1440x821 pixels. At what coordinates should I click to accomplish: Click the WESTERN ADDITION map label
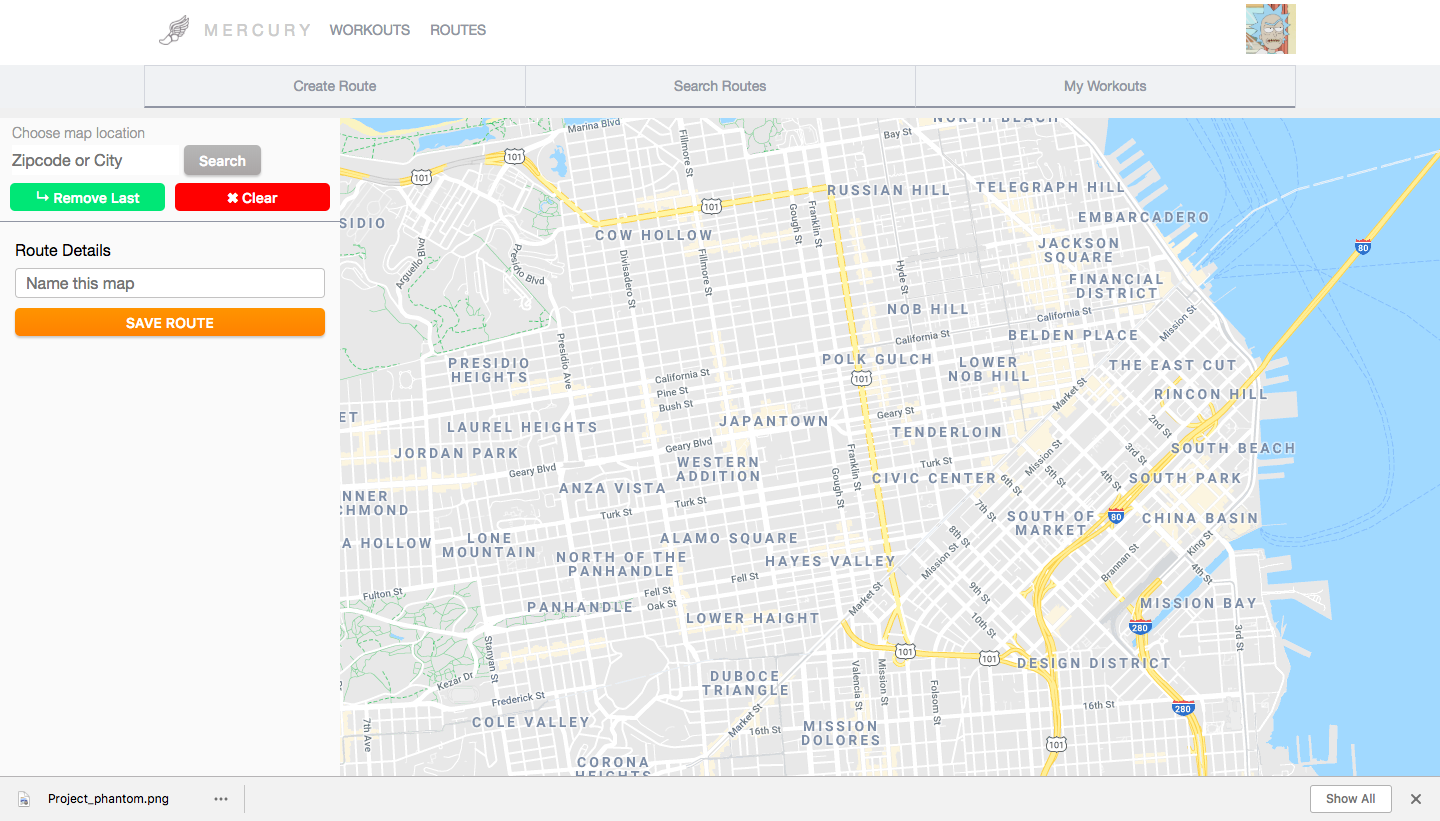point(719,469)
